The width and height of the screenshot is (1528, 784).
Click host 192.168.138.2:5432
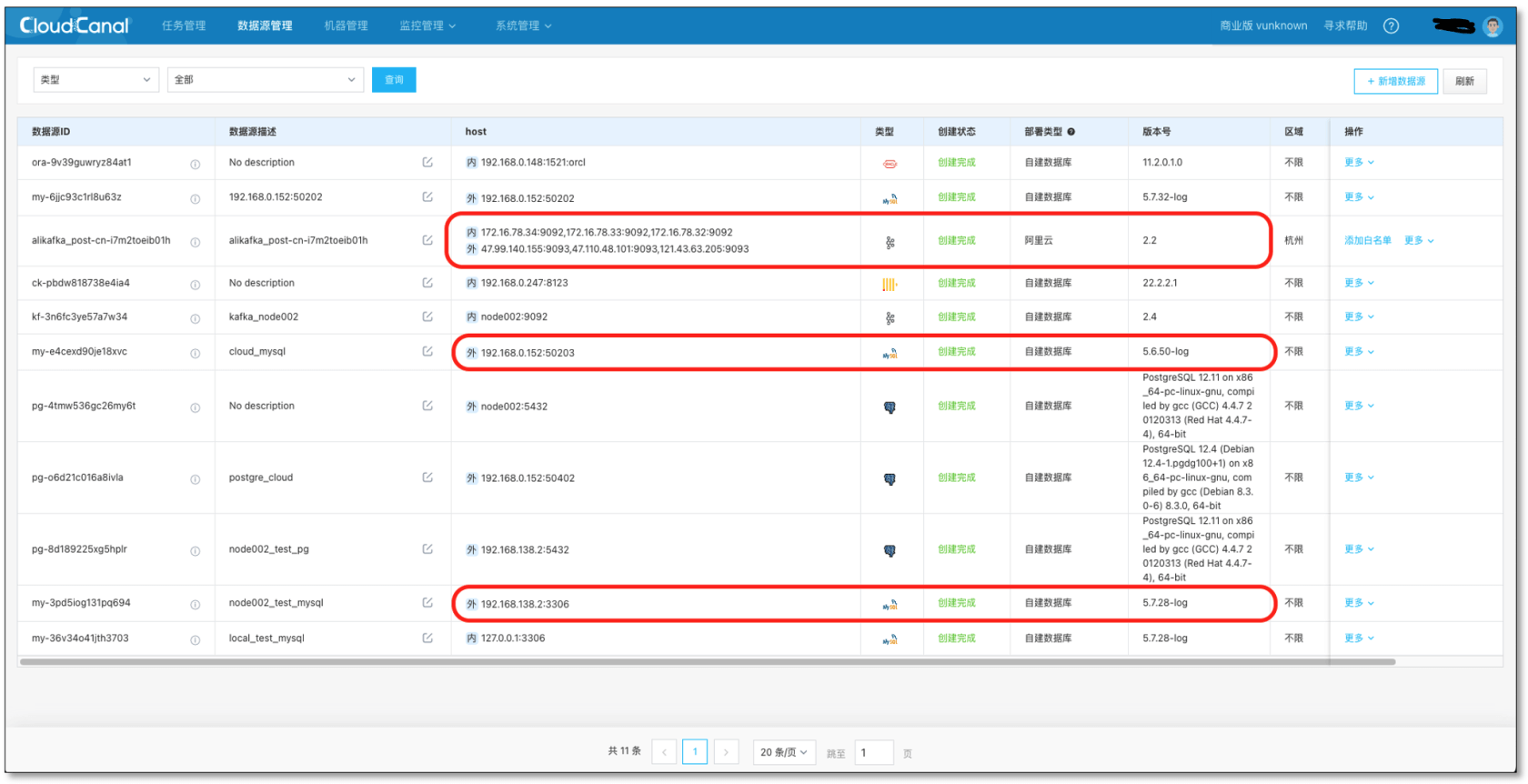(525, 550)
